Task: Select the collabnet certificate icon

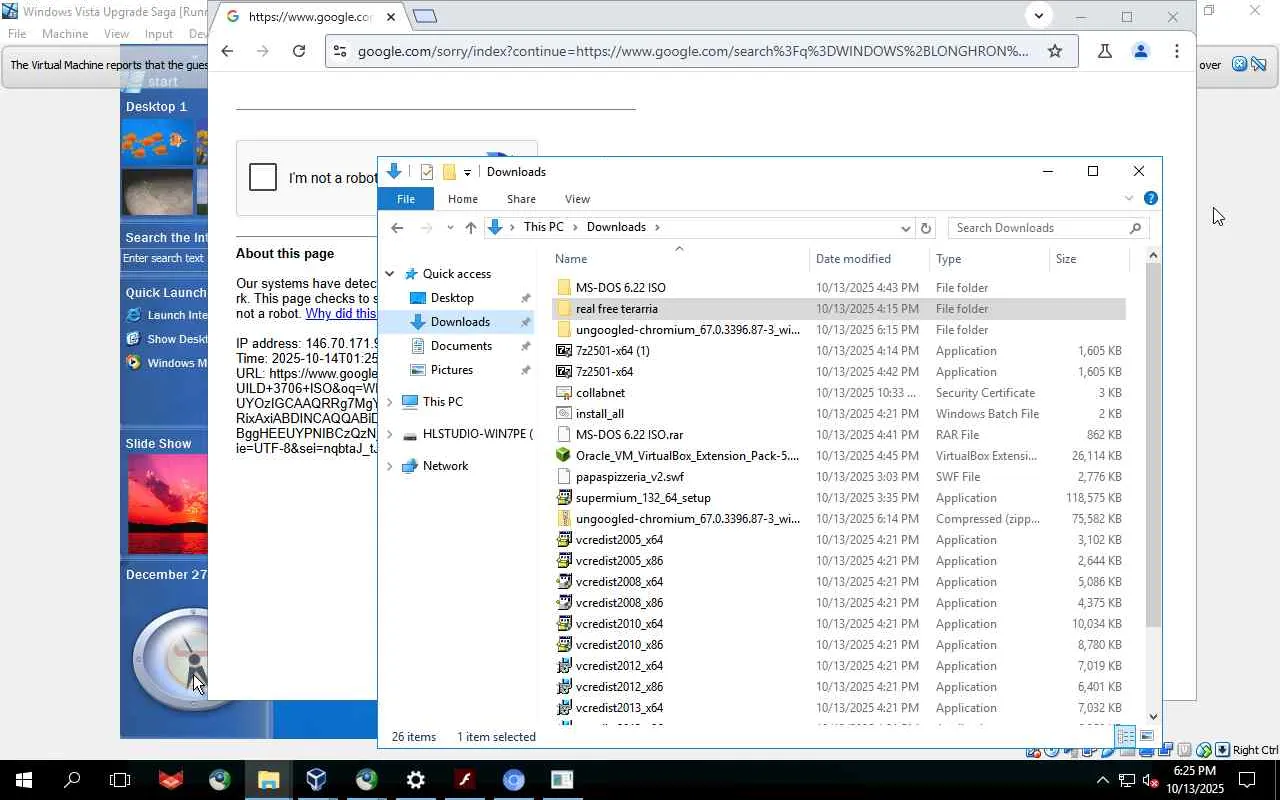Action: pos(563,393)
